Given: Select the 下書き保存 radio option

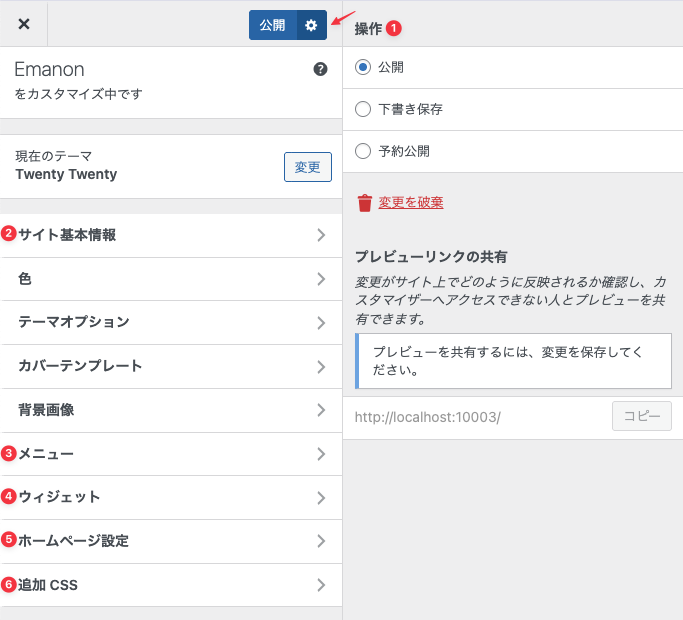Looking at the screenshot, I should pos(363,109).
